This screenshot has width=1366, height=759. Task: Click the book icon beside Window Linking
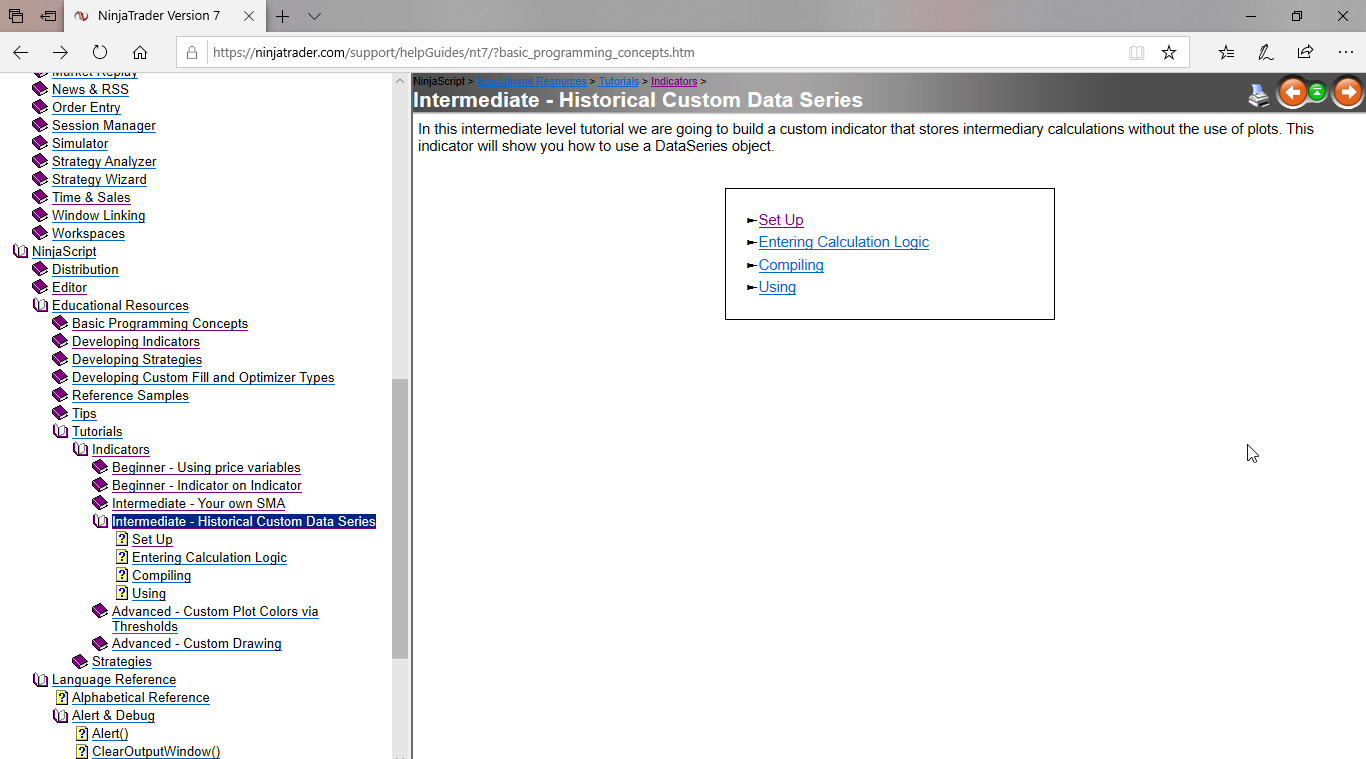point(40,215)
